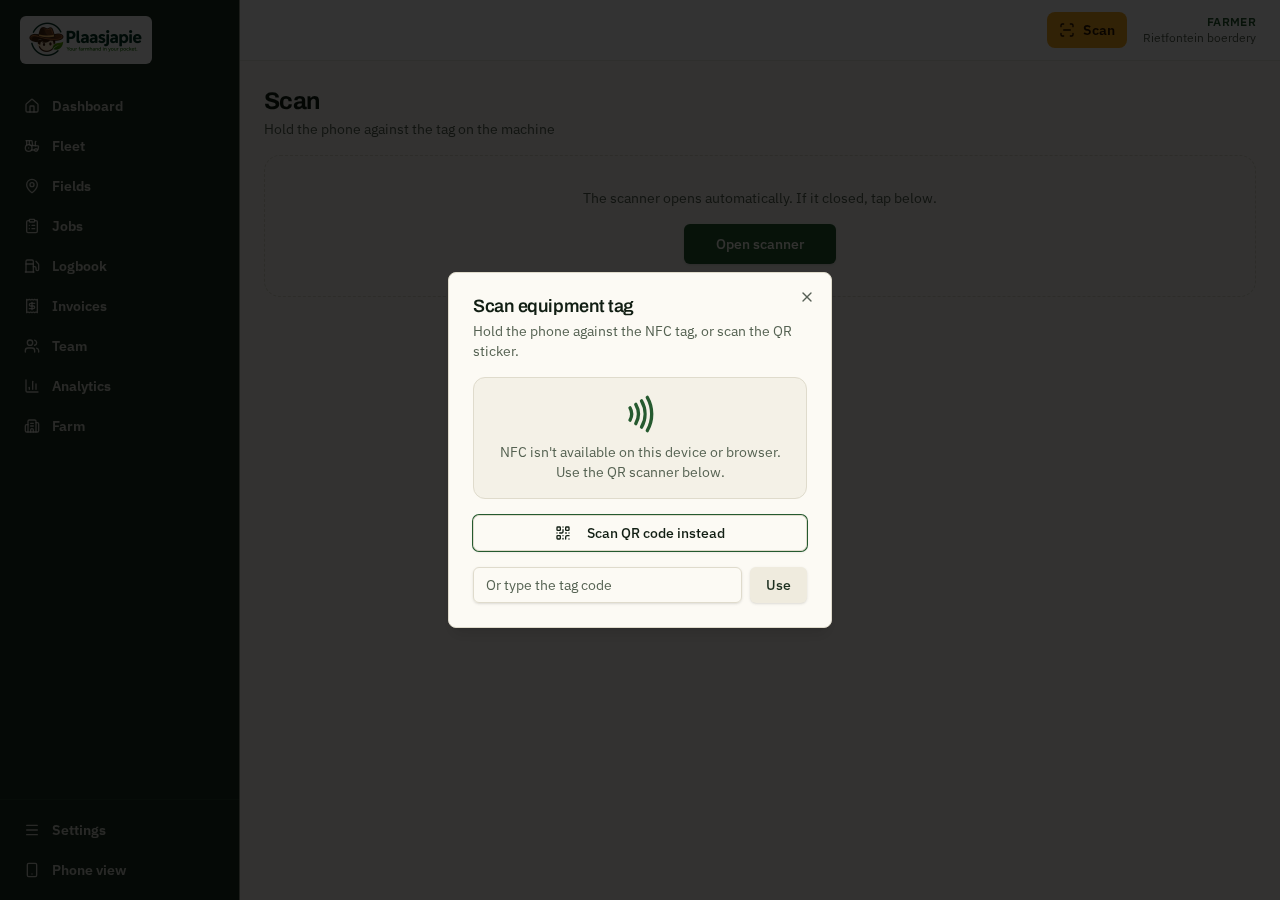Click the Open scanner button
This screenshot has width=1280, height=900.
coord(760,244)
